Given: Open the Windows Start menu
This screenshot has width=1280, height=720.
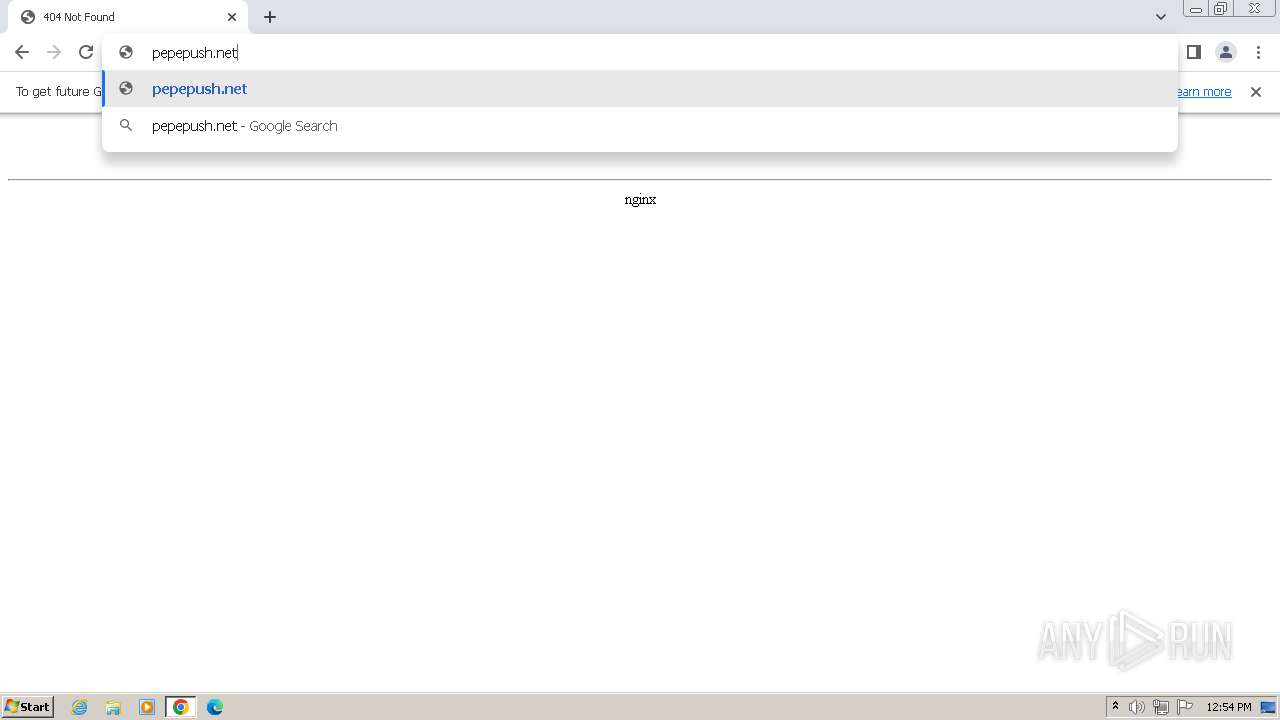Looking at the screenshot, I should coord(28,707).
